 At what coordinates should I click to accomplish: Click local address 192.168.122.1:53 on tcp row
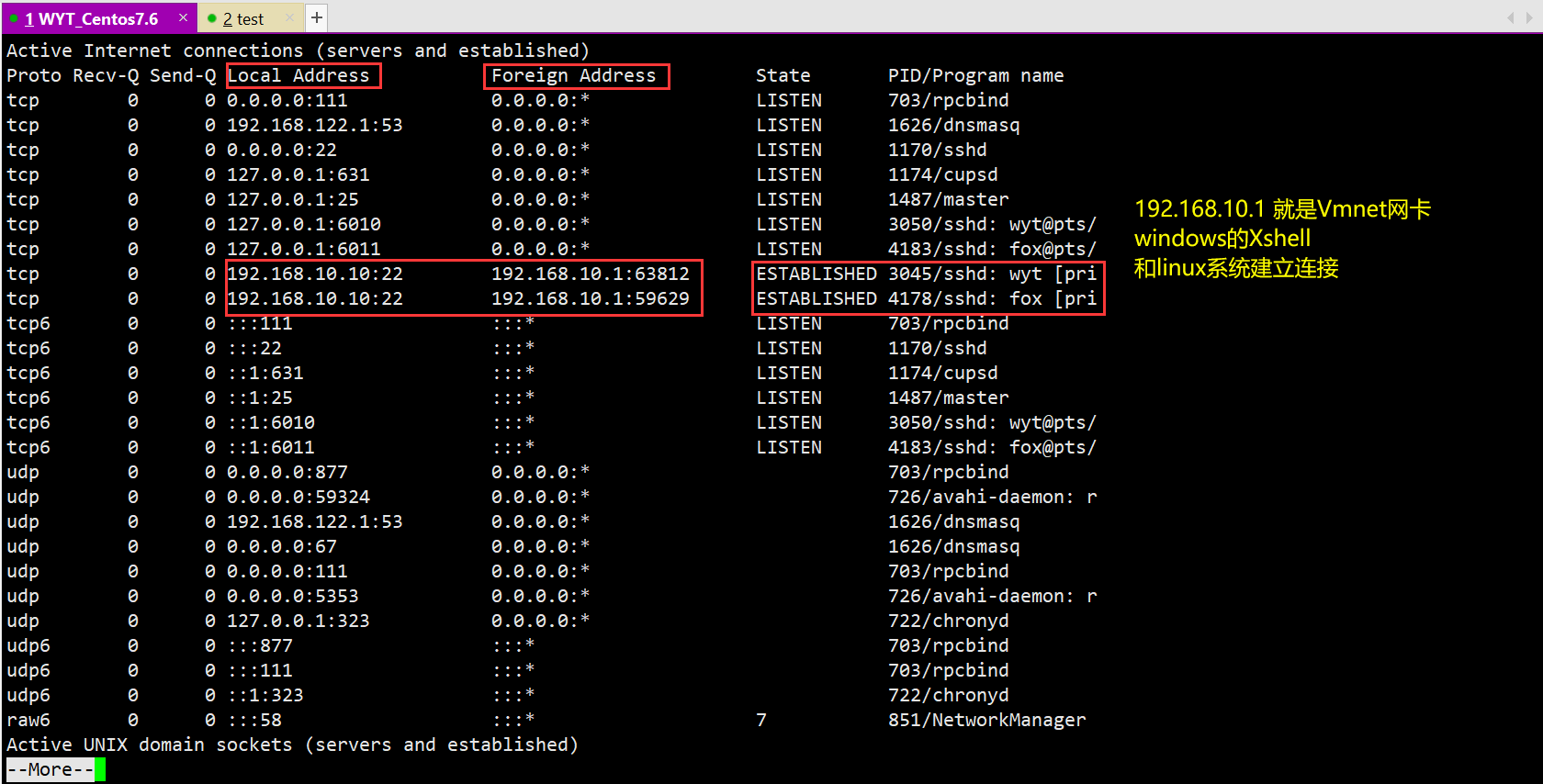click(x=315, y=125)
